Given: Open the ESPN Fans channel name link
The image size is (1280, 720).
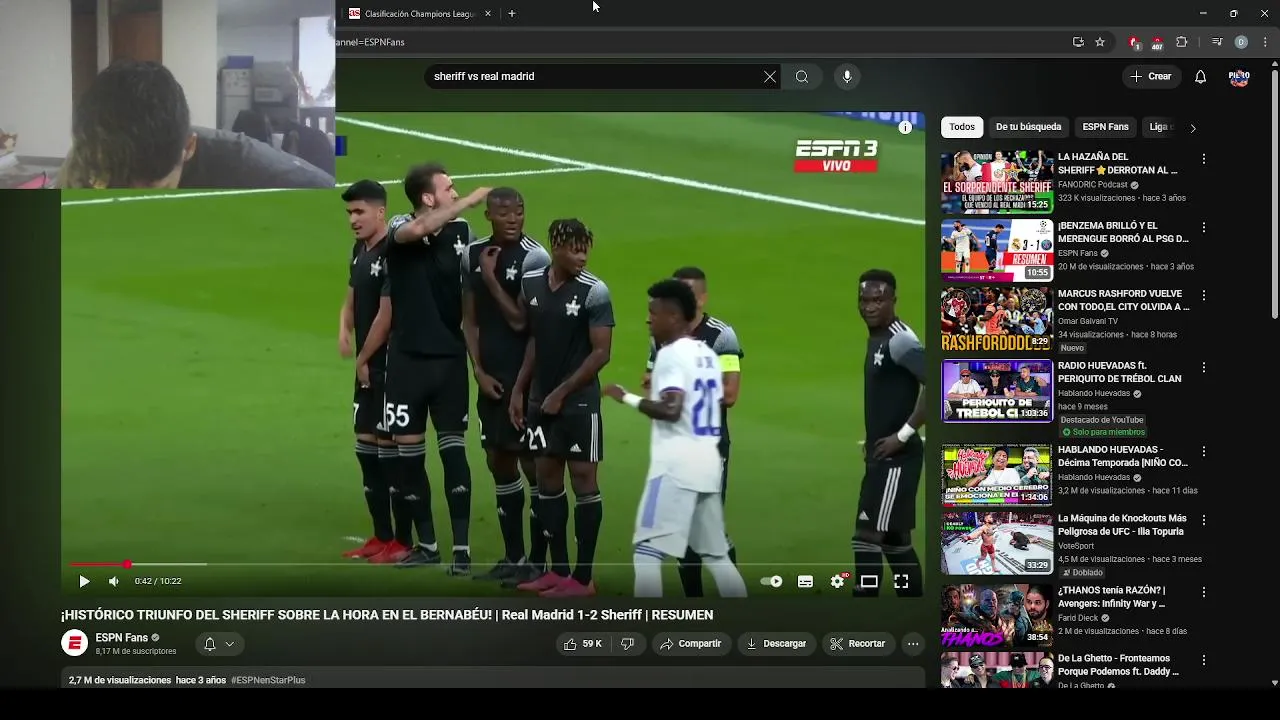Looking at the screenshot, I should (122, 638).
